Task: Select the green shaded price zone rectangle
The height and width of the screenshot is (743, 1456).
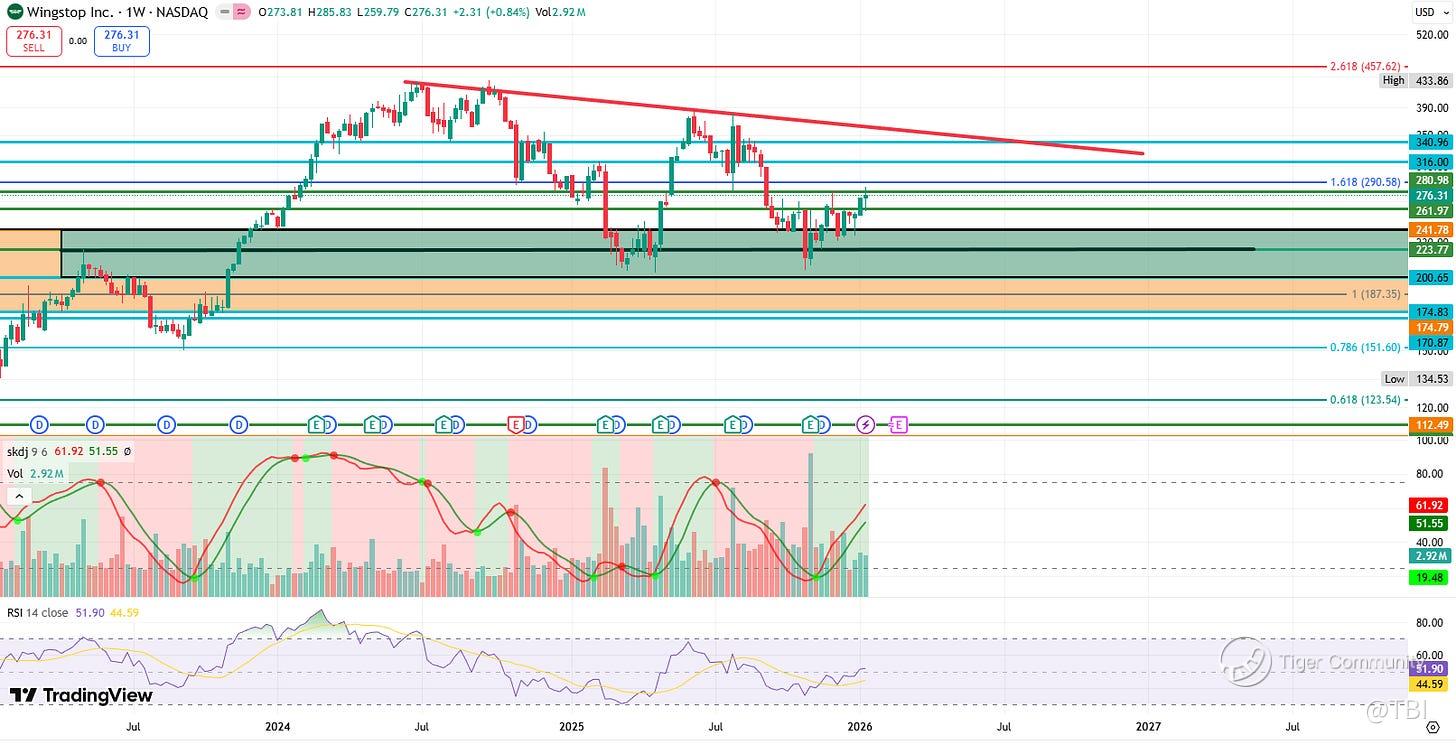Action: pyautogui.click(x=733, y=253)
